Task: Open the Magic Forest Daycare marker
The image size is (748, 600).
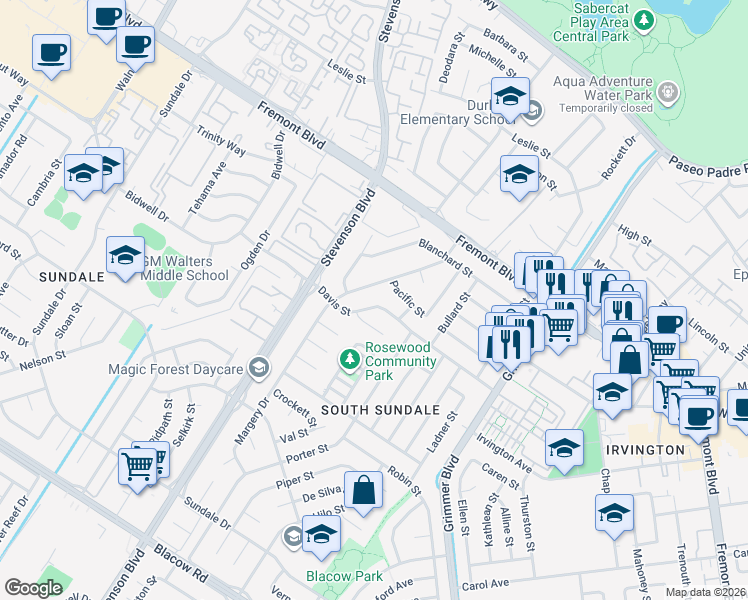Action: click(259, 369)
